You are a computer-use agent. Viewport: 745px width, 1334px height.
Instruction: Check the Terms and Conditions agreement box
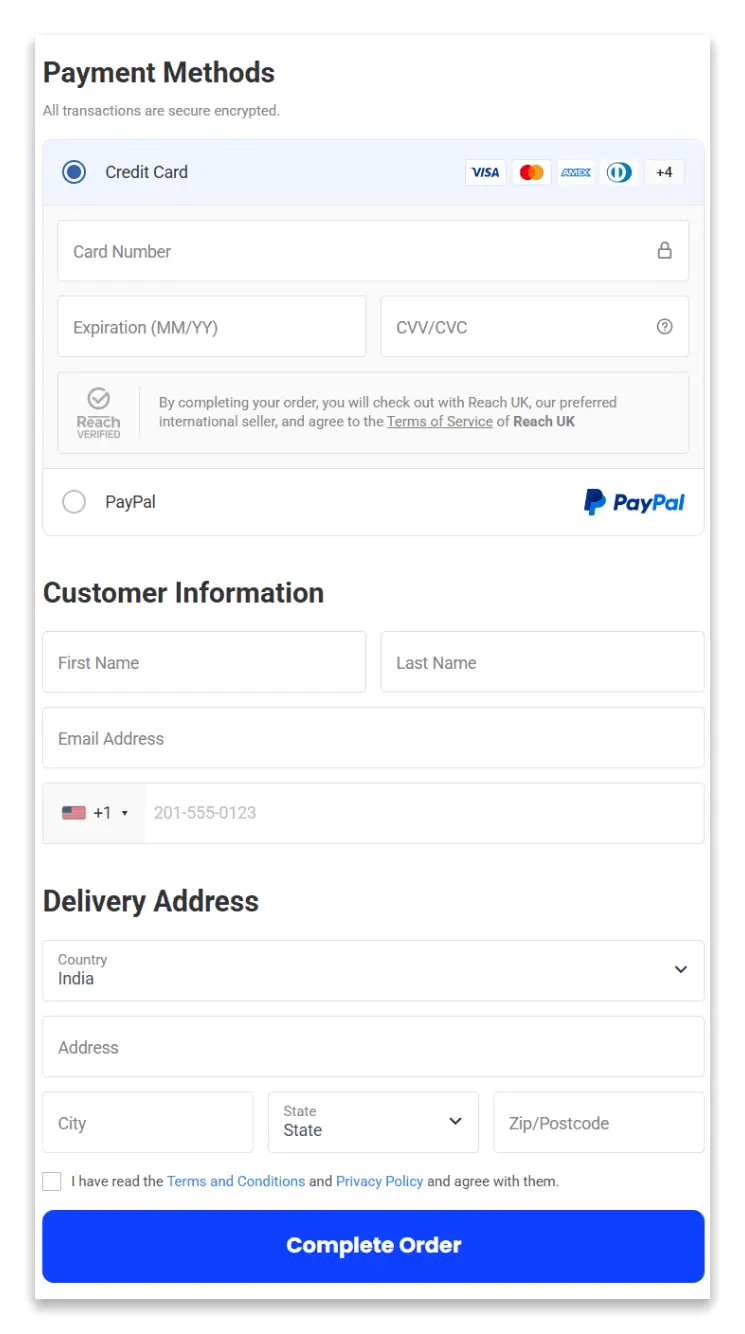tap(51, 1181)
